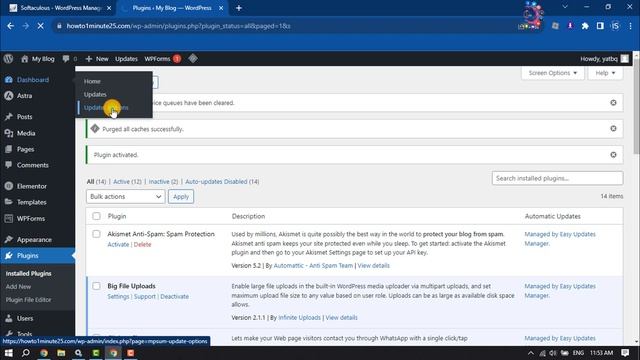Screen dimensions: 640x360
Task: Switch to Softaculous WordPress Manager tab
Action: pos(60,8)
